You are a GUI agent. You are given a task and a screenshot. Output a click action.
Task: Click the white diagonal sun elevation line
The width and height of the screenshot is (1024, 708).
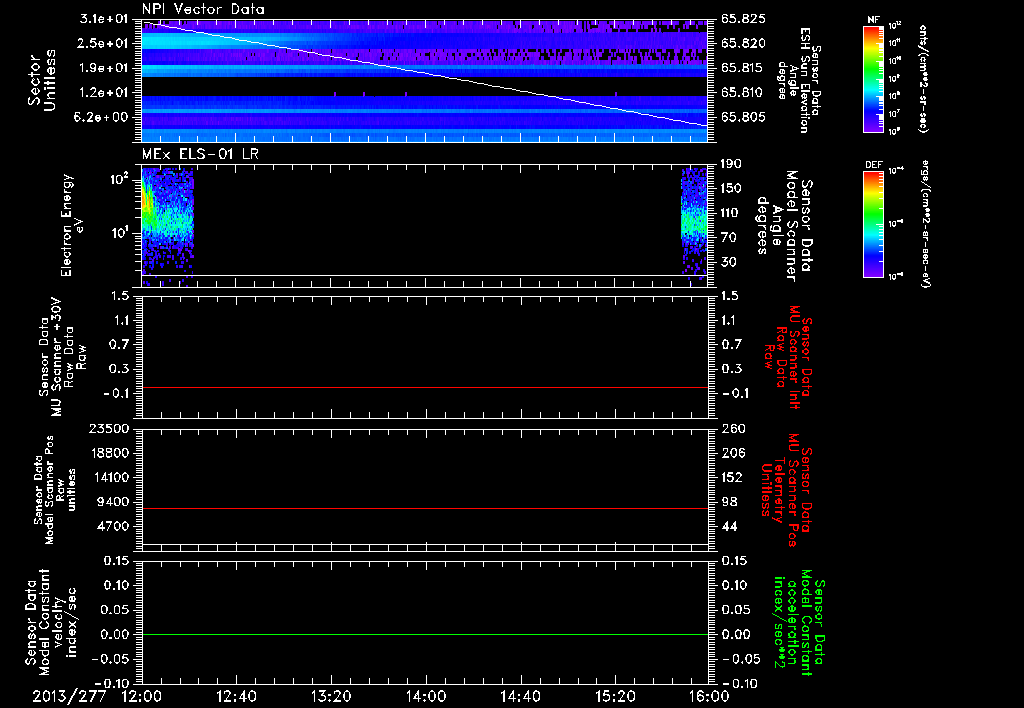click(x=425, y=73)
